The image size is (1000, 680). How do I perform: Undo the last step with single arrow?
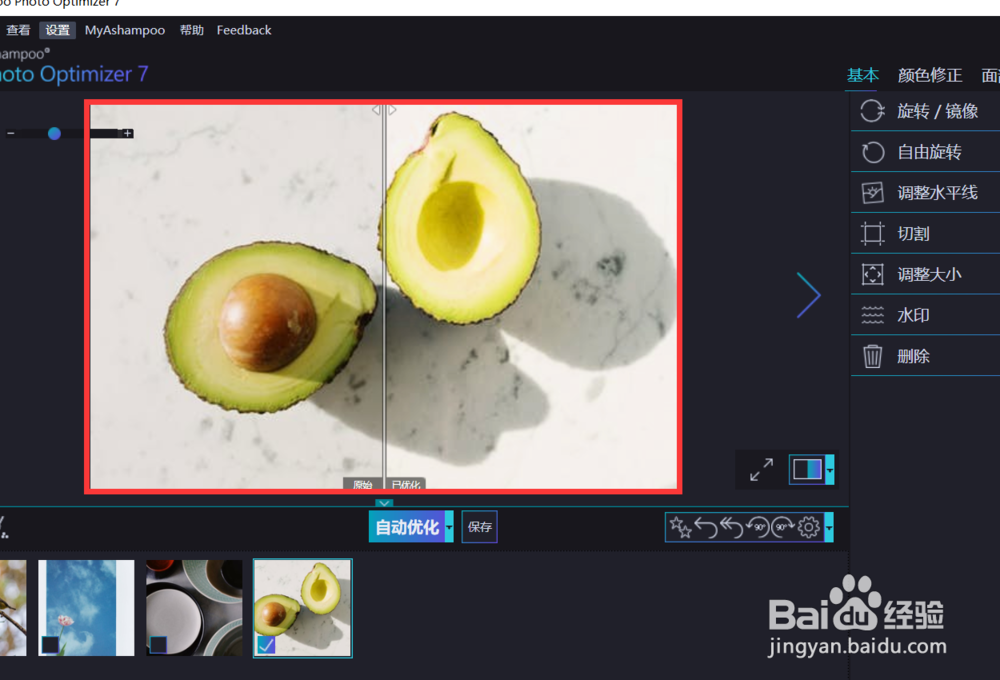pos(706,528)
